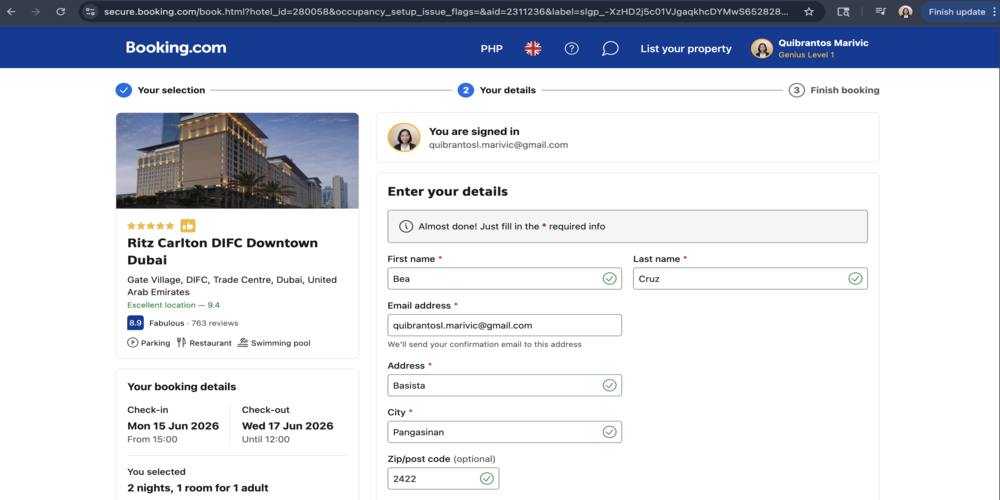
Task: Open site information icon in address bar
Action: point(91,11)
